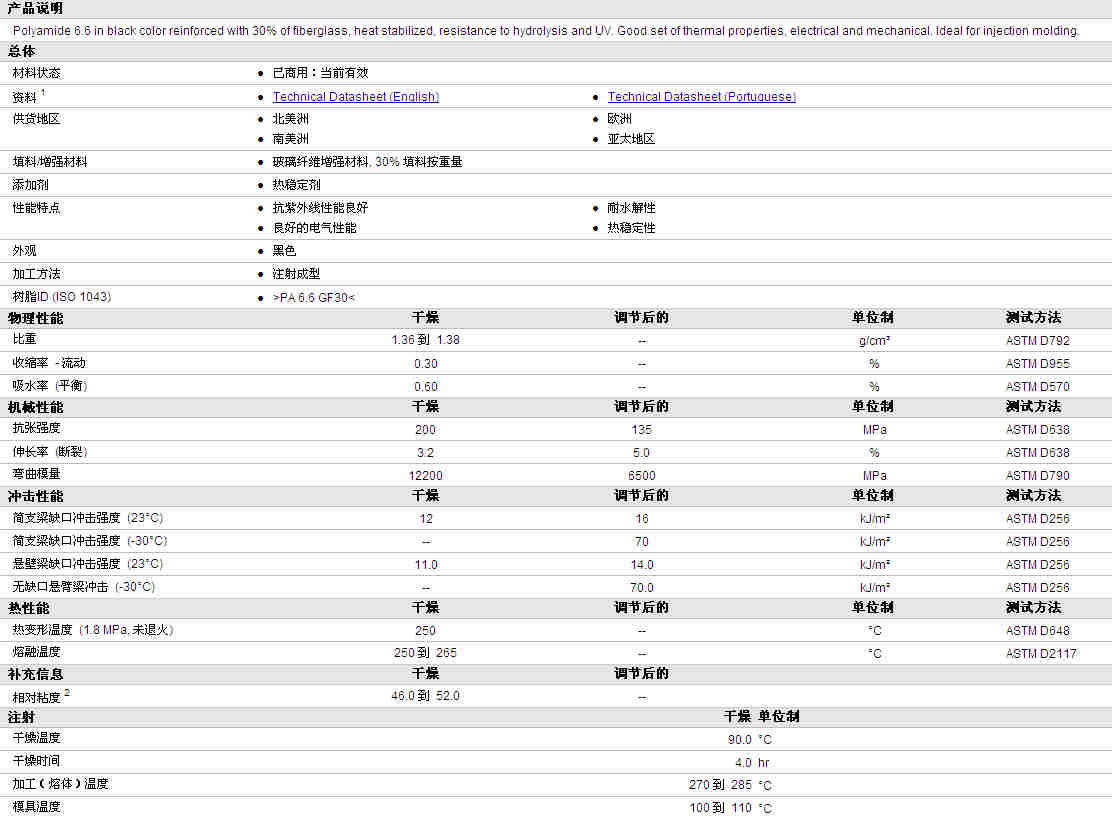Click the '注射成型' processing method value
The width and height of the screenshot is (1112, 818).
296,274
